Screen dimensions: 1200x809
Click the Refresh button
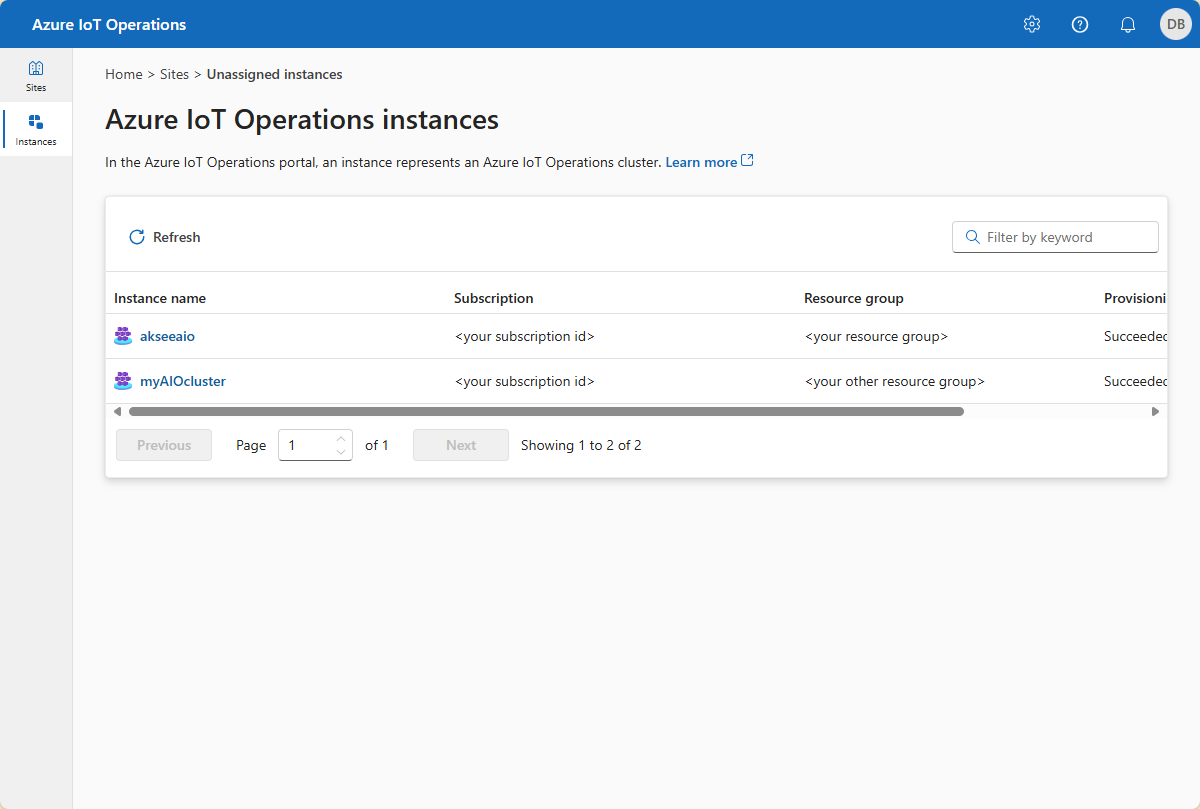(x=165, y=237)
